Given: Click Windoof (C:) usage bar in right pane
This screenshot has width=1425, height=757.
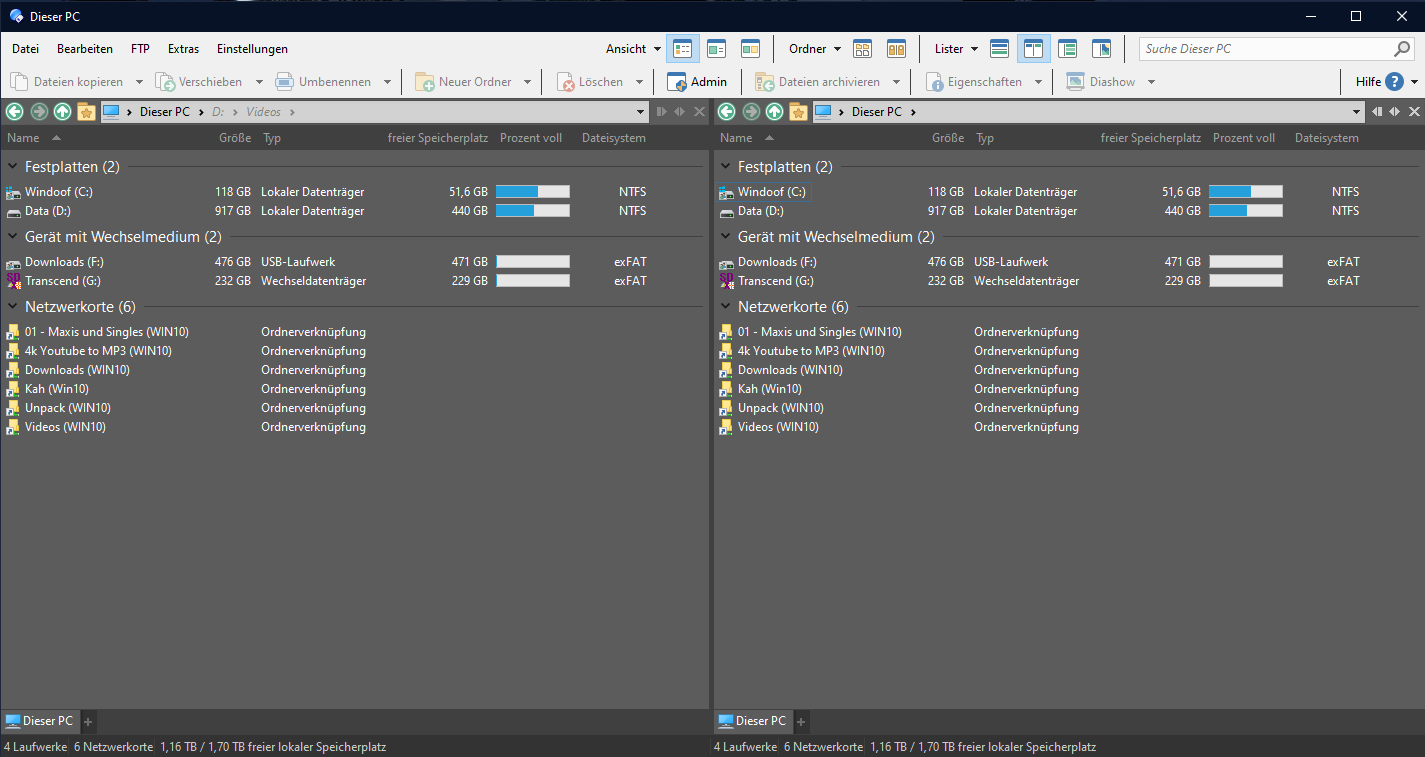Looking at the screenshot, I should point(1245,192).
